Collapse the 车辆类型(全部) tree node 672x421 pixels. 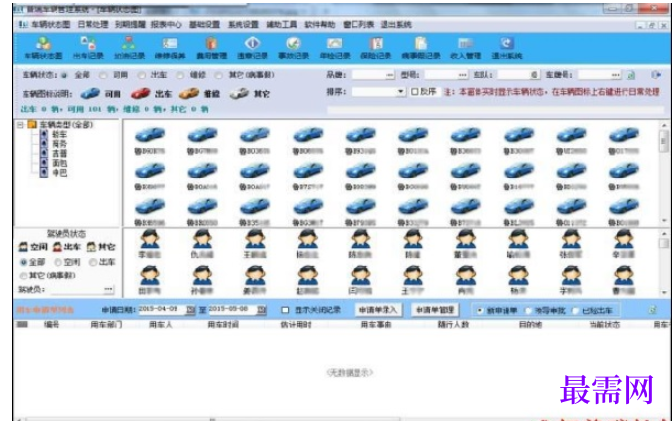(20, 125)
